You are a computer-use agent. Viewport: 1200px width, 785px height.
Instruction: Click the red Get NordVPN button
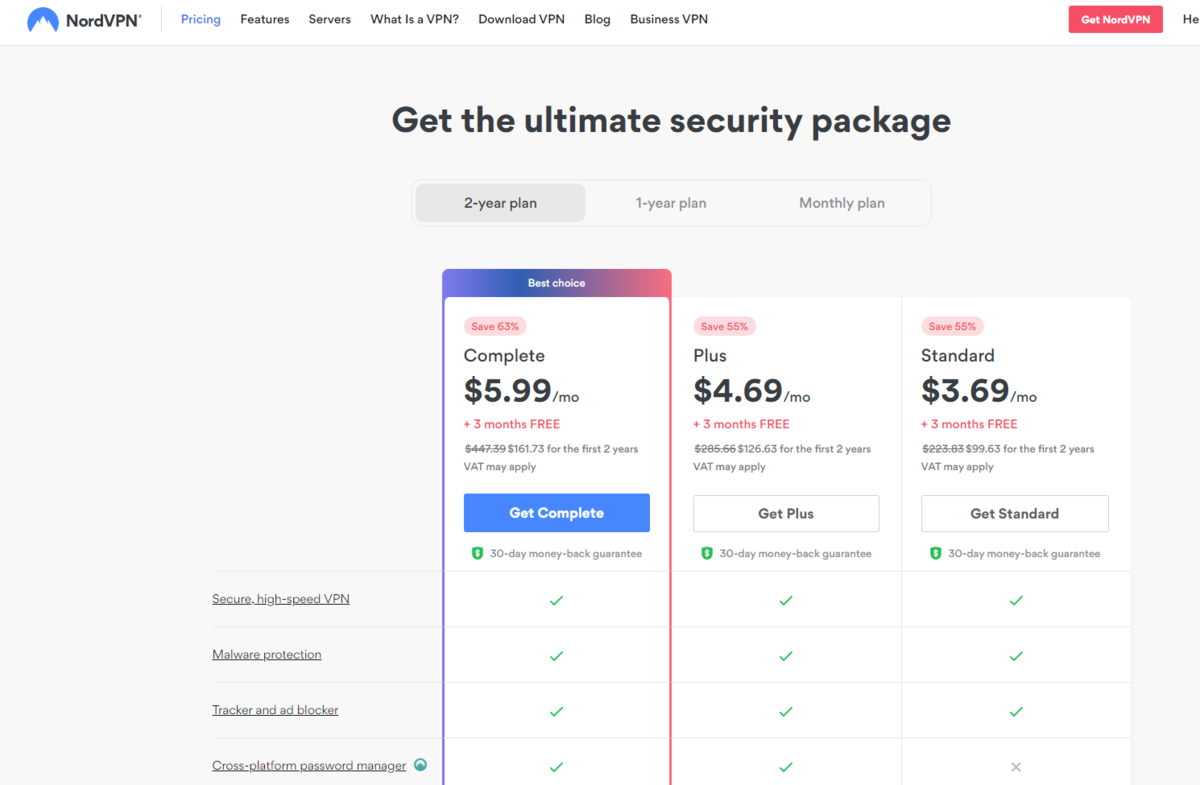click(1115, 20)
